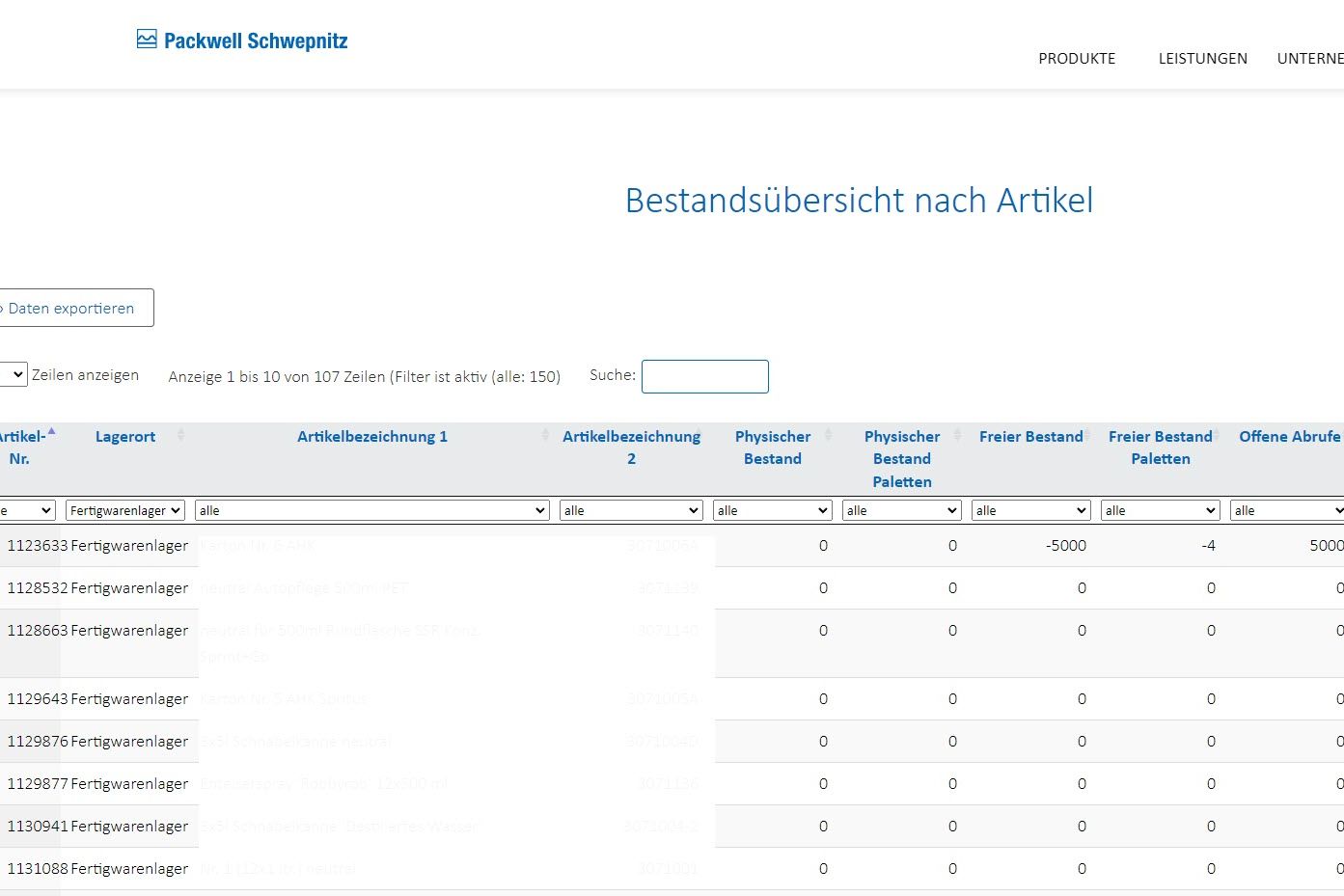Sort by Freier Bestand Paletten header

coord(1160,448)
